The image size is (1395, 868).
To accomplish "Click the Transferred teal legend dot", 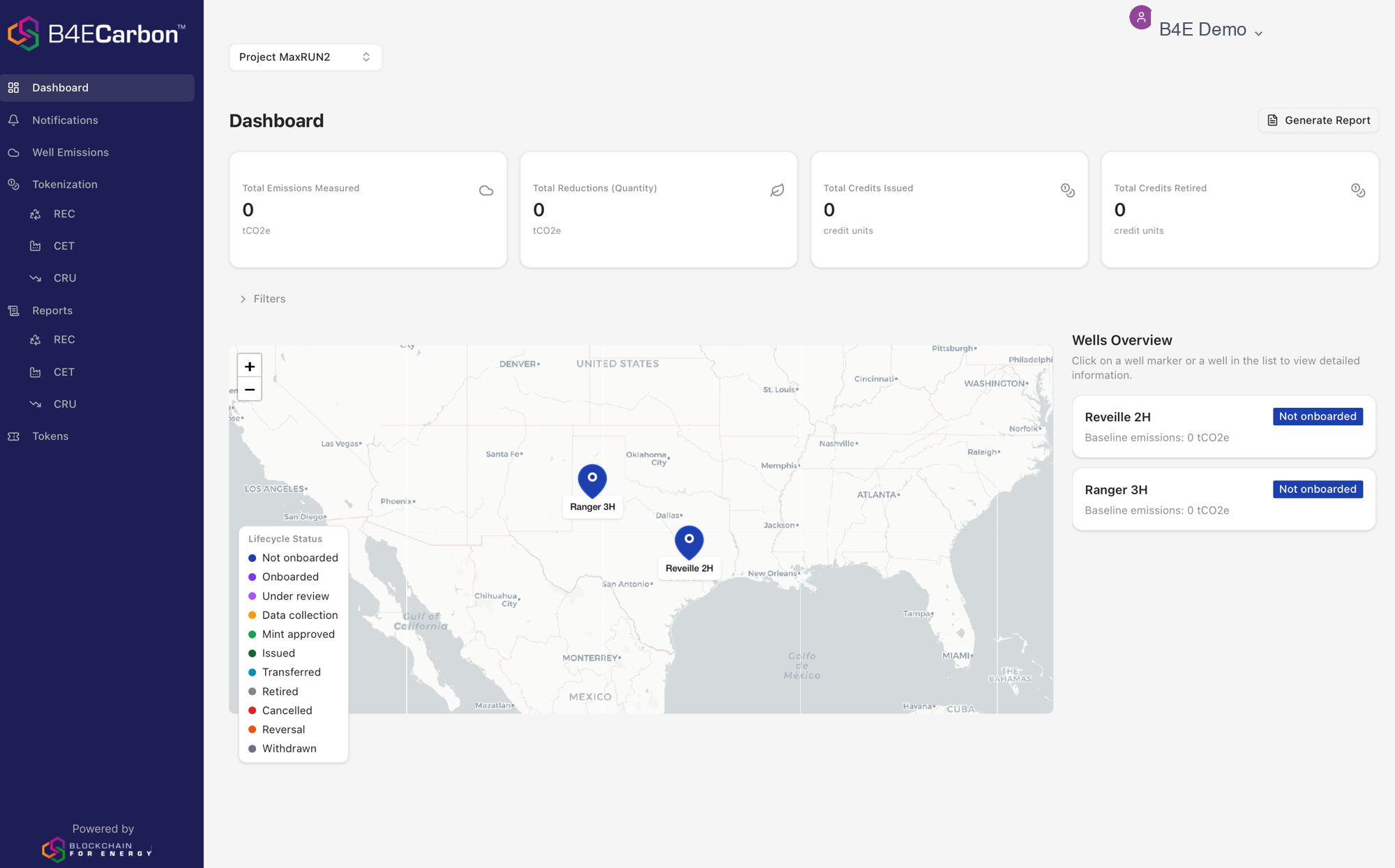I will coord(252,673).
